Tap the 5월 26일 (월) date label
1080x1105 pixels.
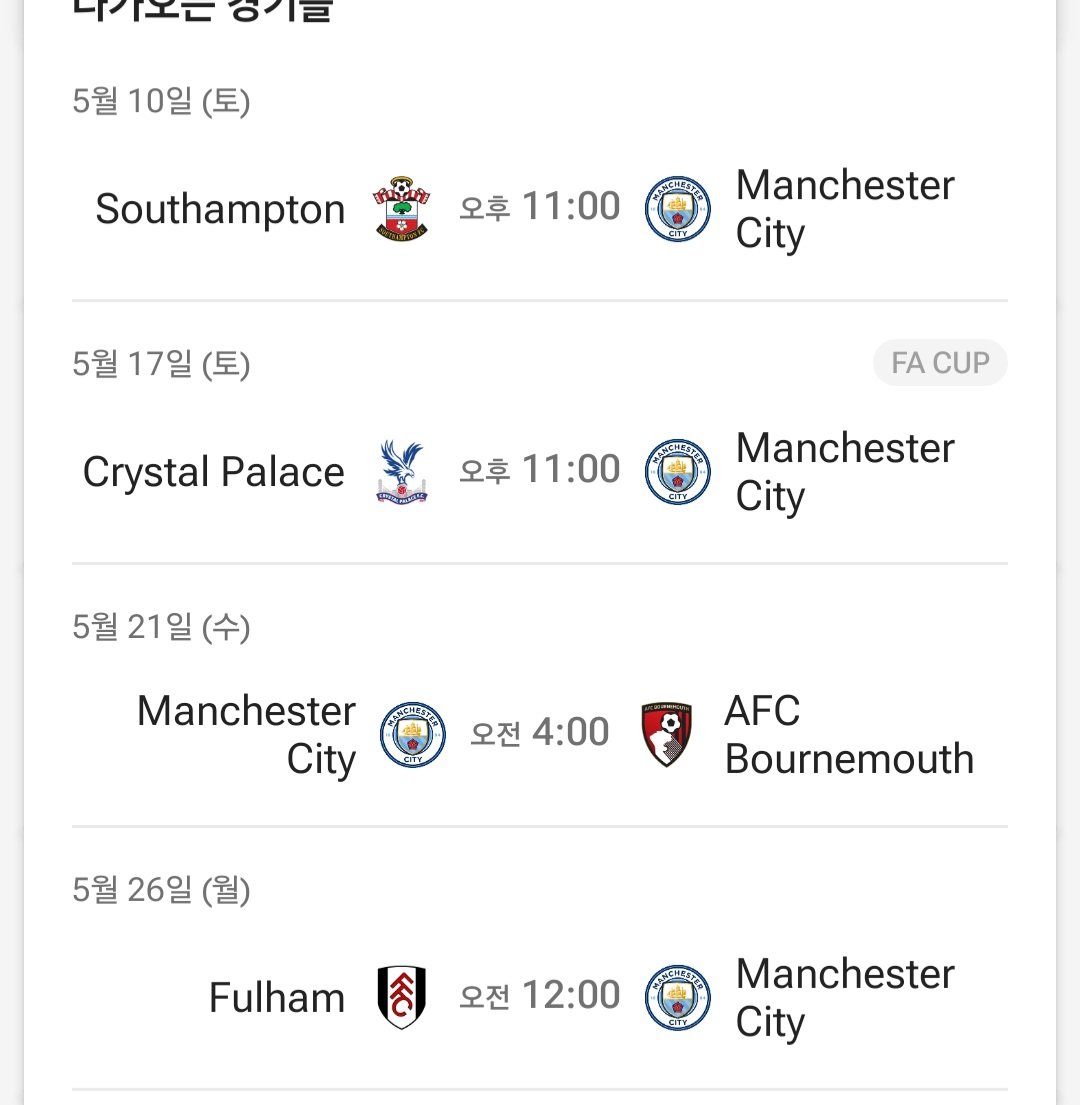coord(161,890)
